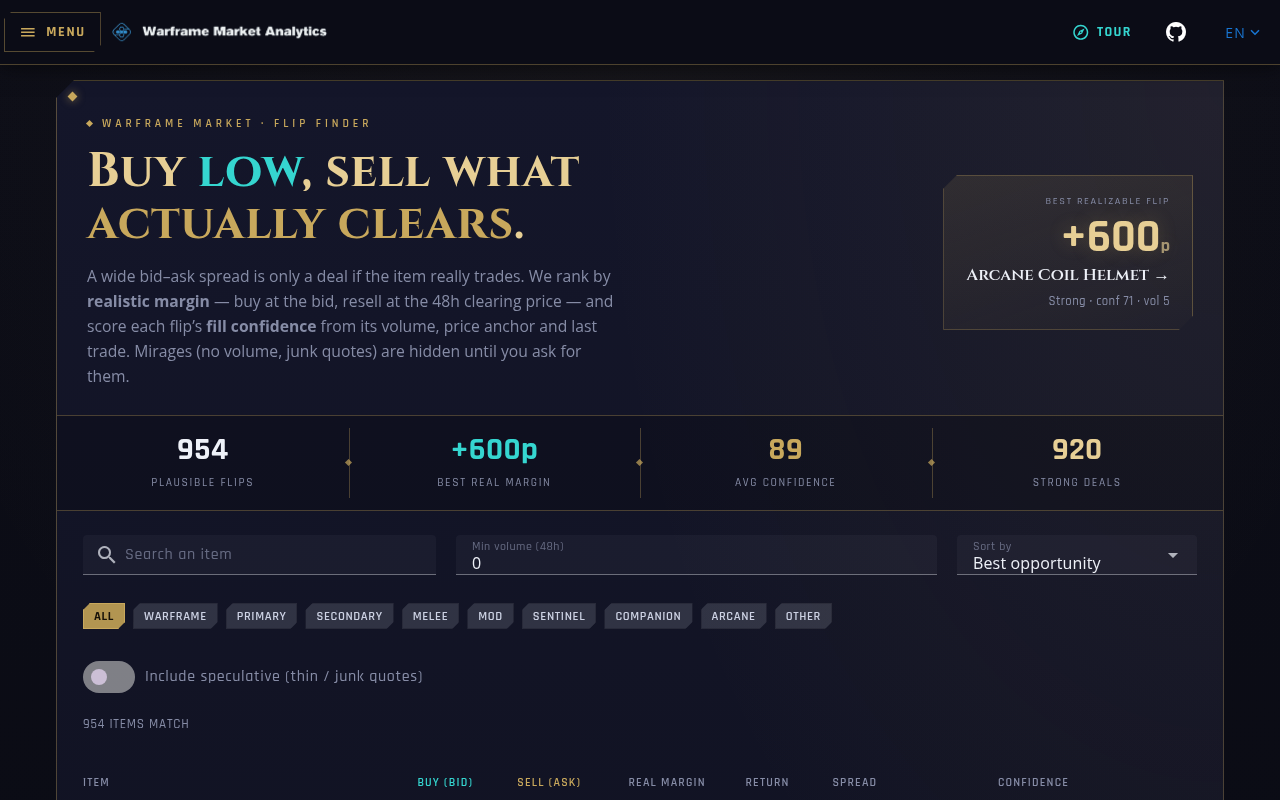This screenshot has width=1280, height=800.
Task: Click the Search an item field
Action: [259, 555]
